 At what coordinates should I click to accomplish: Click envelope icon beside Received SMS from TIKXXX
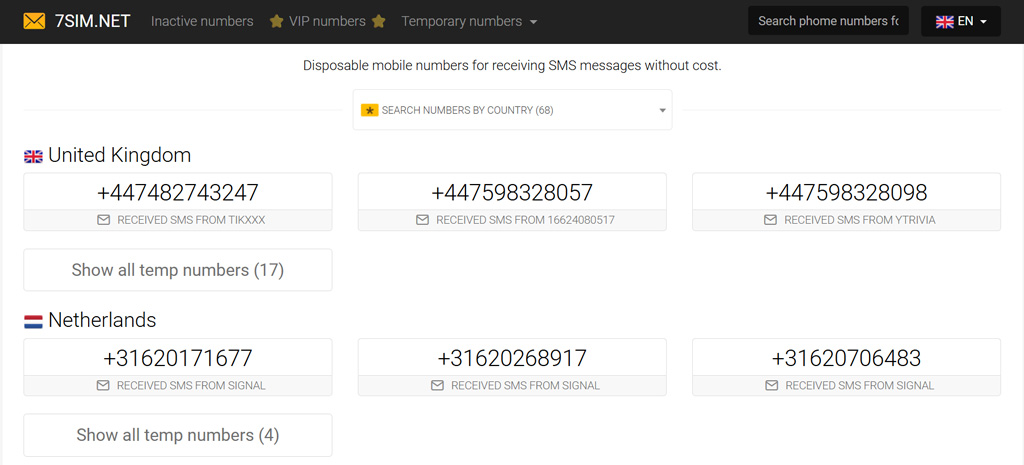pos(103,220)
